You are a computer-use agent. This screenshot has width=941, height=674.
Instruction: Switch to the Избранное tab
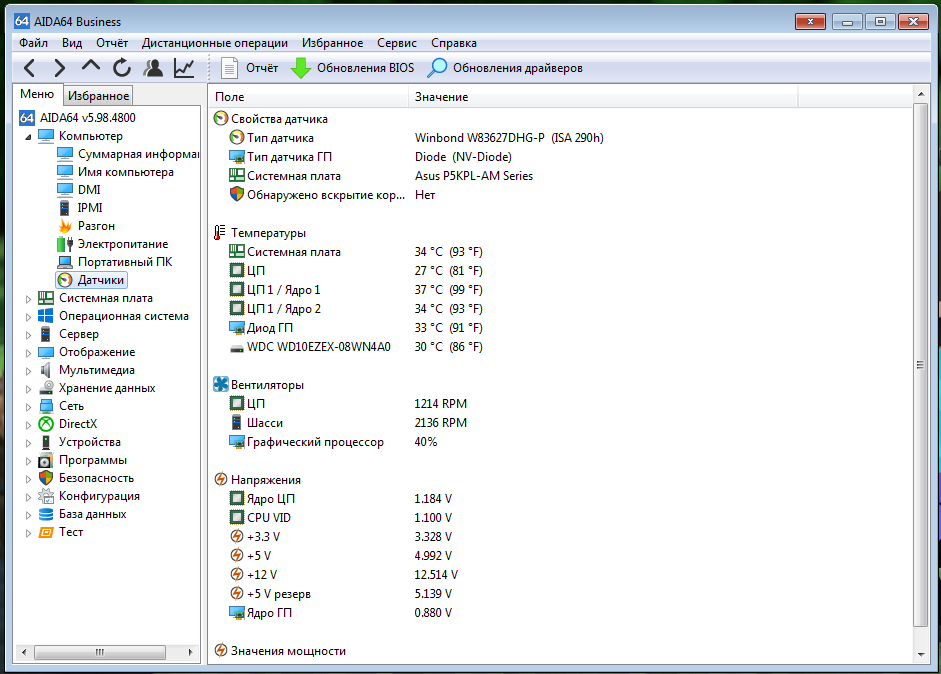click(x=98, y=96)
